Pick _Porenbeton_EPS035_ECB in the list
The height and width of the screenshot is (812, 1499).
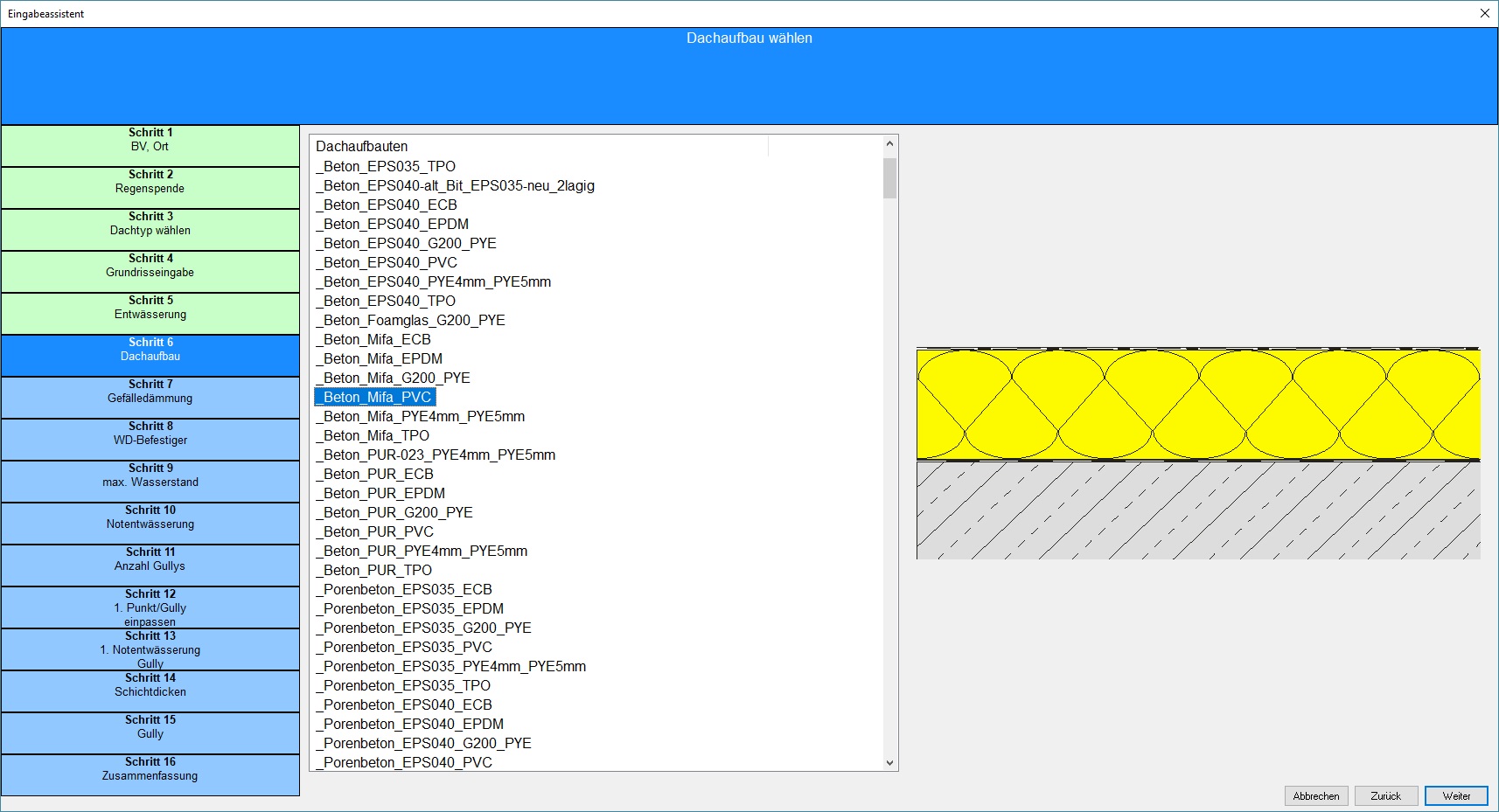click(x=404, y=589)
